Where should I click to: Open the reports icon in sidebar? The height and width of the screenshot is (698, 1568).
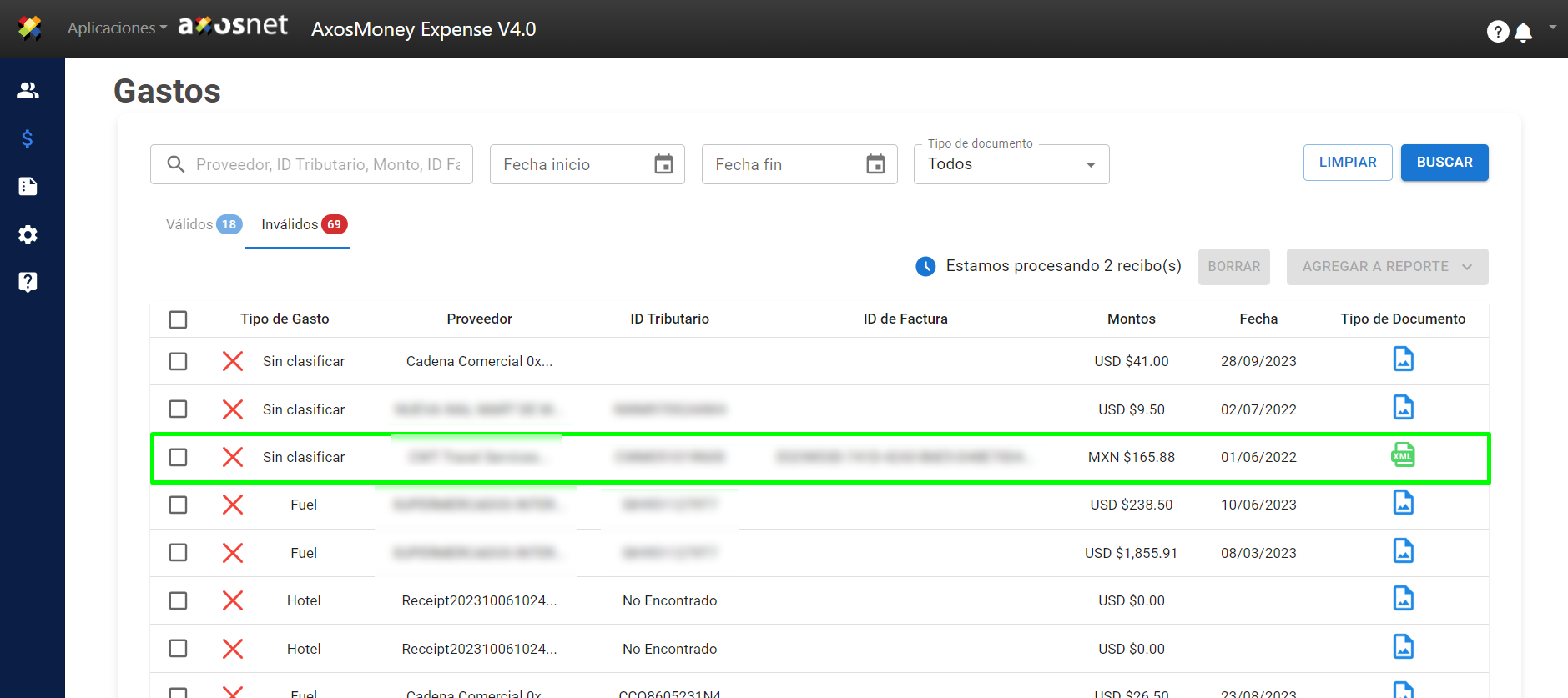[28, 186]
